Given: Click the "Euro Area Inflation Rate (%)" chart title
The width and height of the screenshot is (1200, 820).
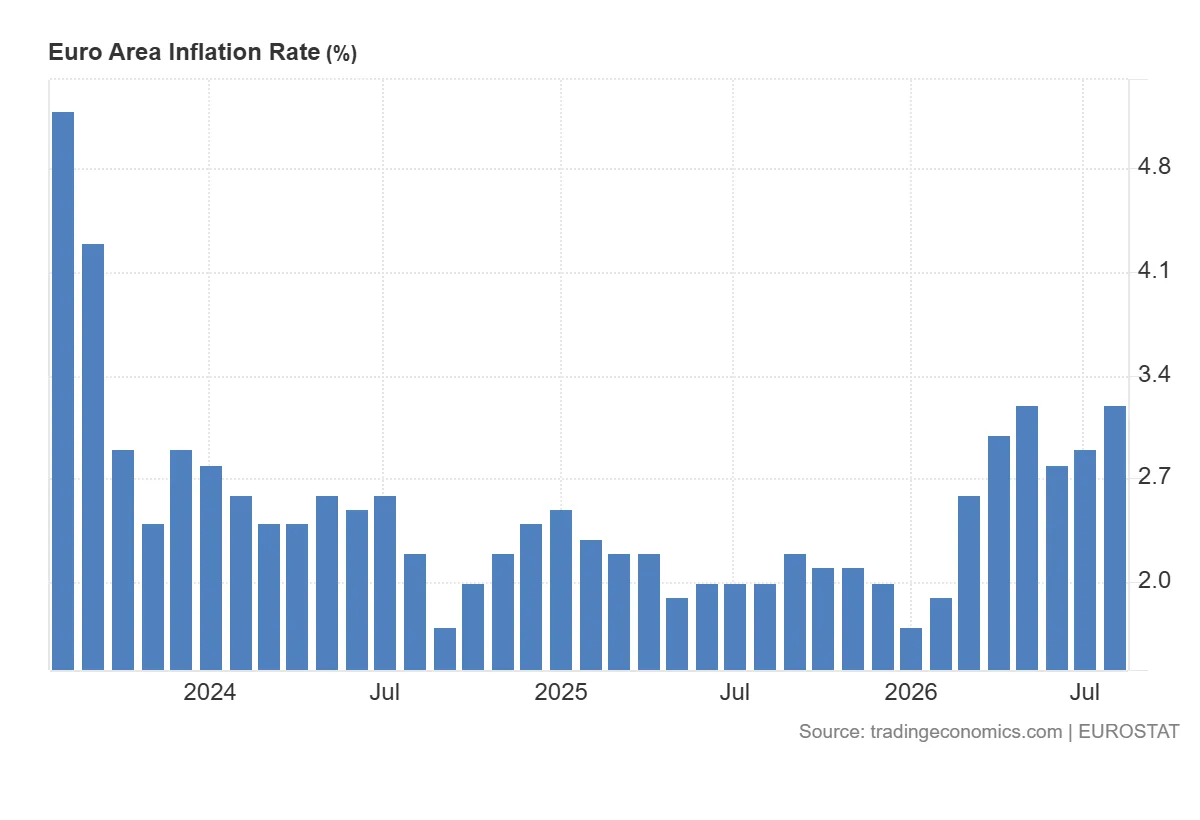Looking at the screenshot, I should (202, 53).
